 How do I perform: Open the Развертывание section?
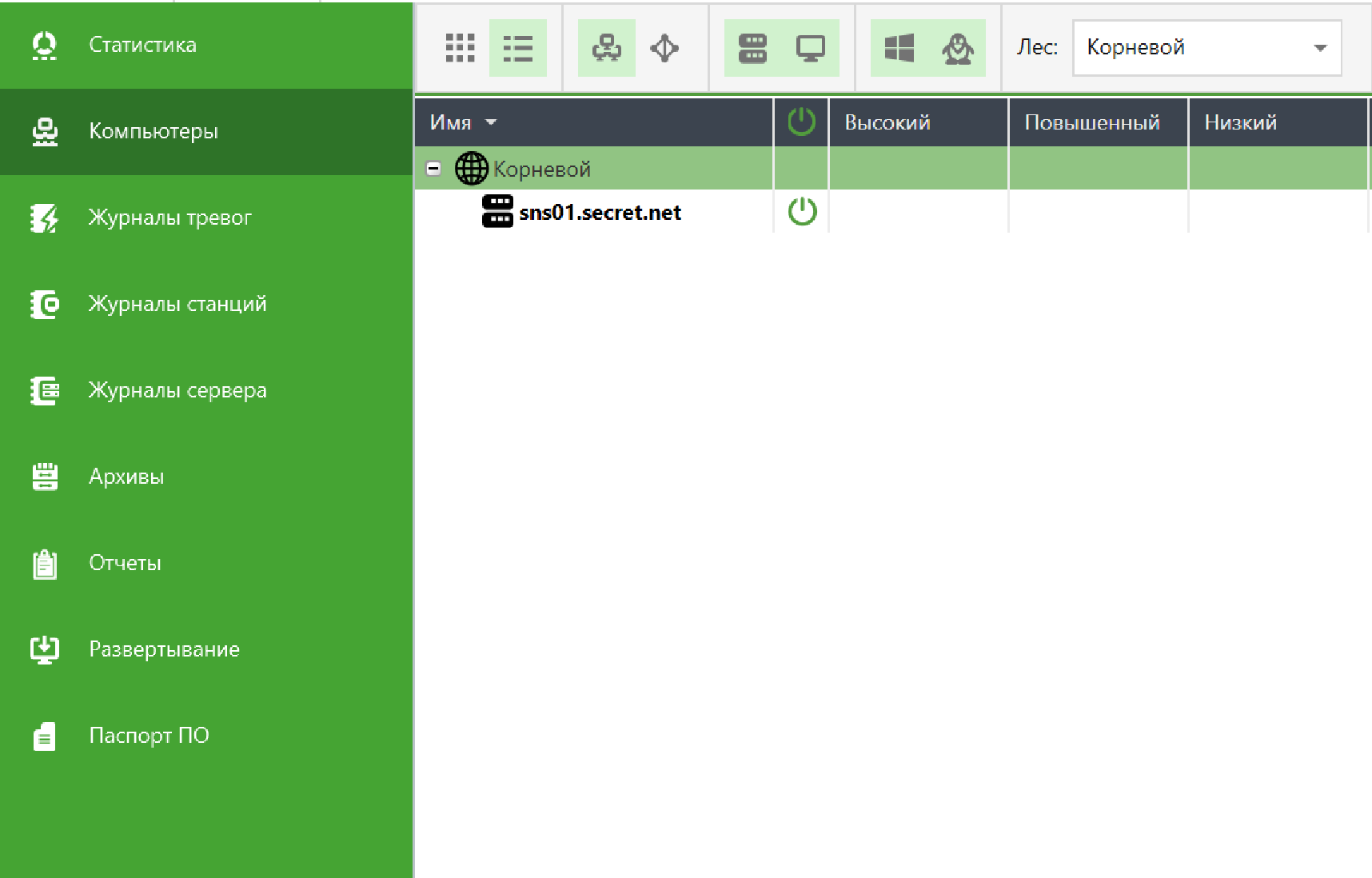tap(164, 649)
